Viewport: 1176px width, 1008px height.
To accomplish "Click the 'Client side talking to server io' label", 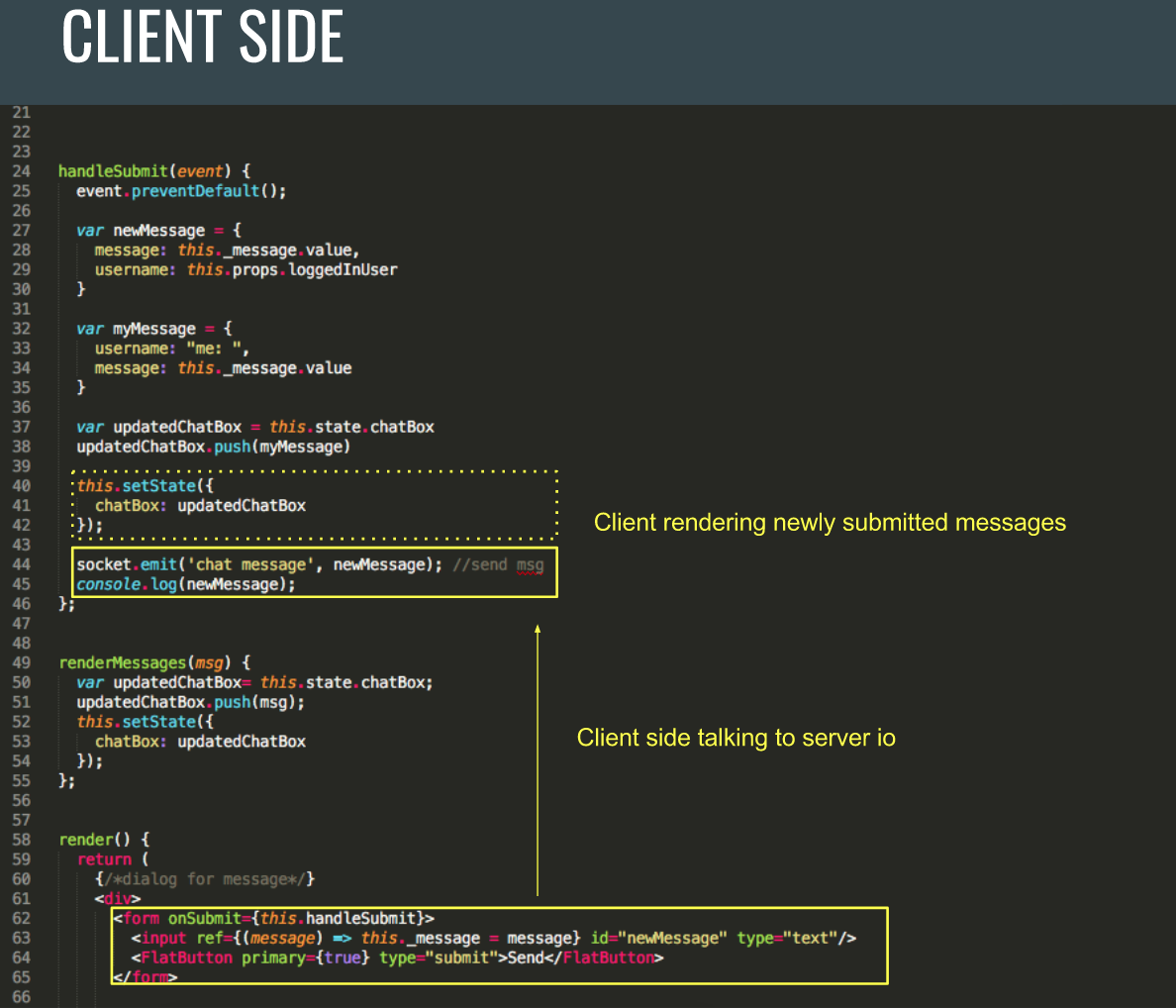I will pyautogui.click(x=736, y=738).
